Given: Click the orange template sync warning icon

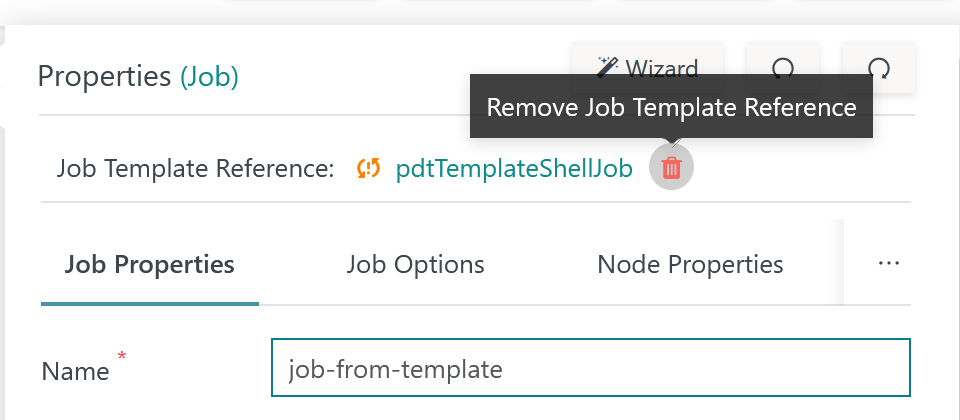Looking at the screenshot, I should click(x=369, y=167).
